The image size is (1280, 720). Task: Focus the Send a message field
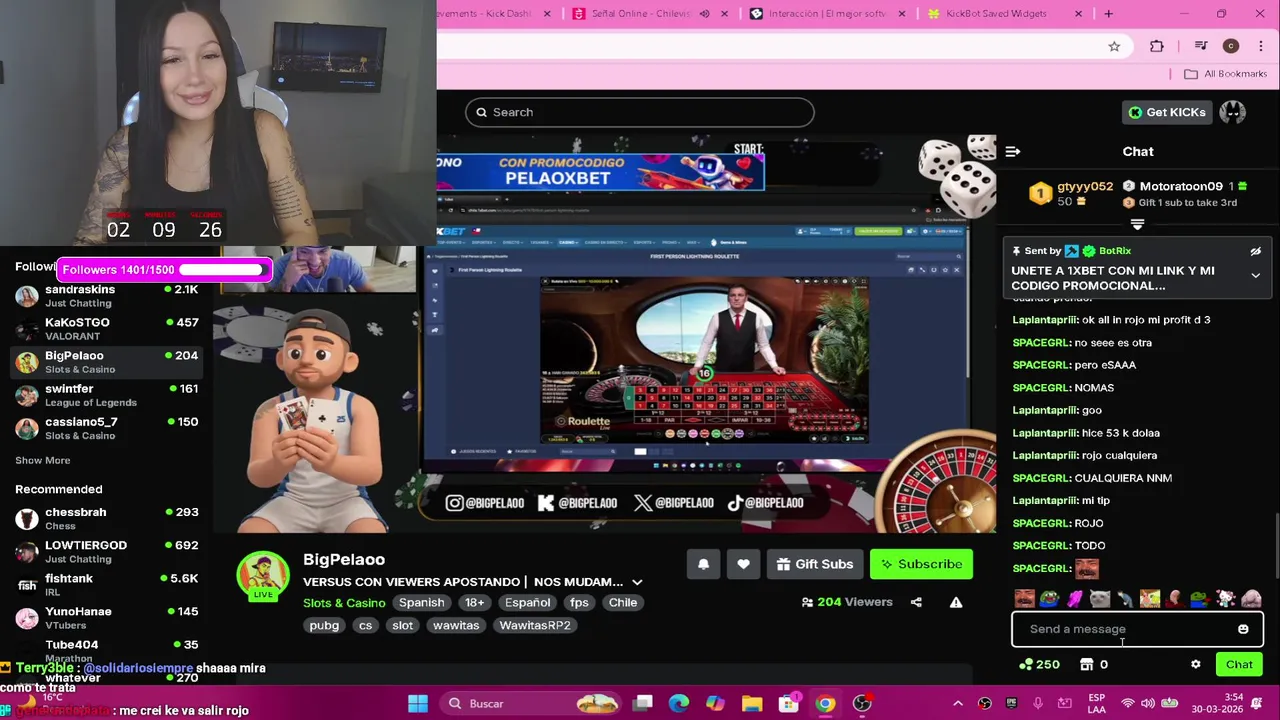[x=1137, y=629]
